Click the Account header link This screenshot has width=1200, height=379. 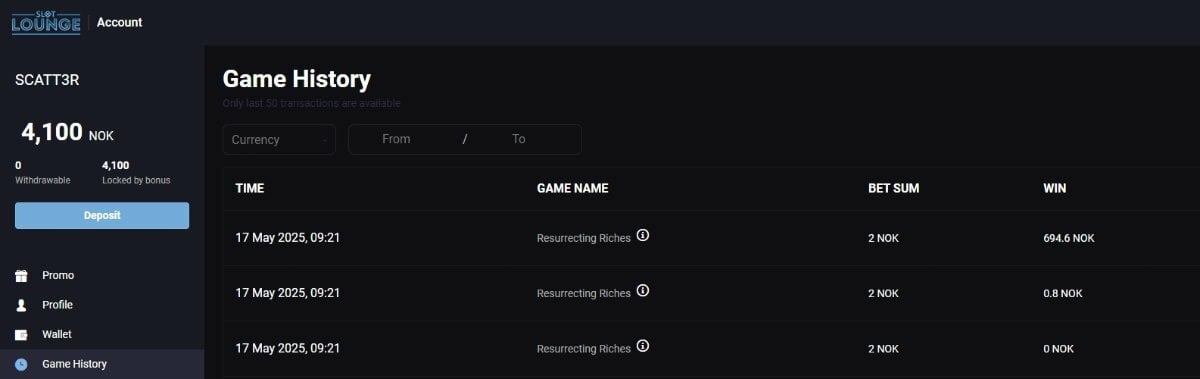[119, 22]
